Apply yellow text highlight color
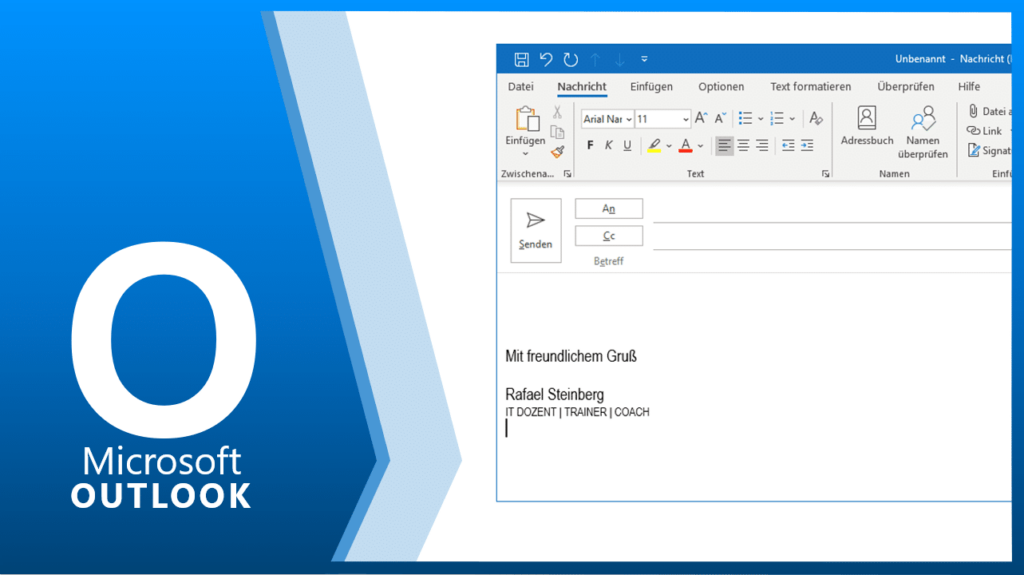The image size is (1024, 575). [x=654, y=145]
